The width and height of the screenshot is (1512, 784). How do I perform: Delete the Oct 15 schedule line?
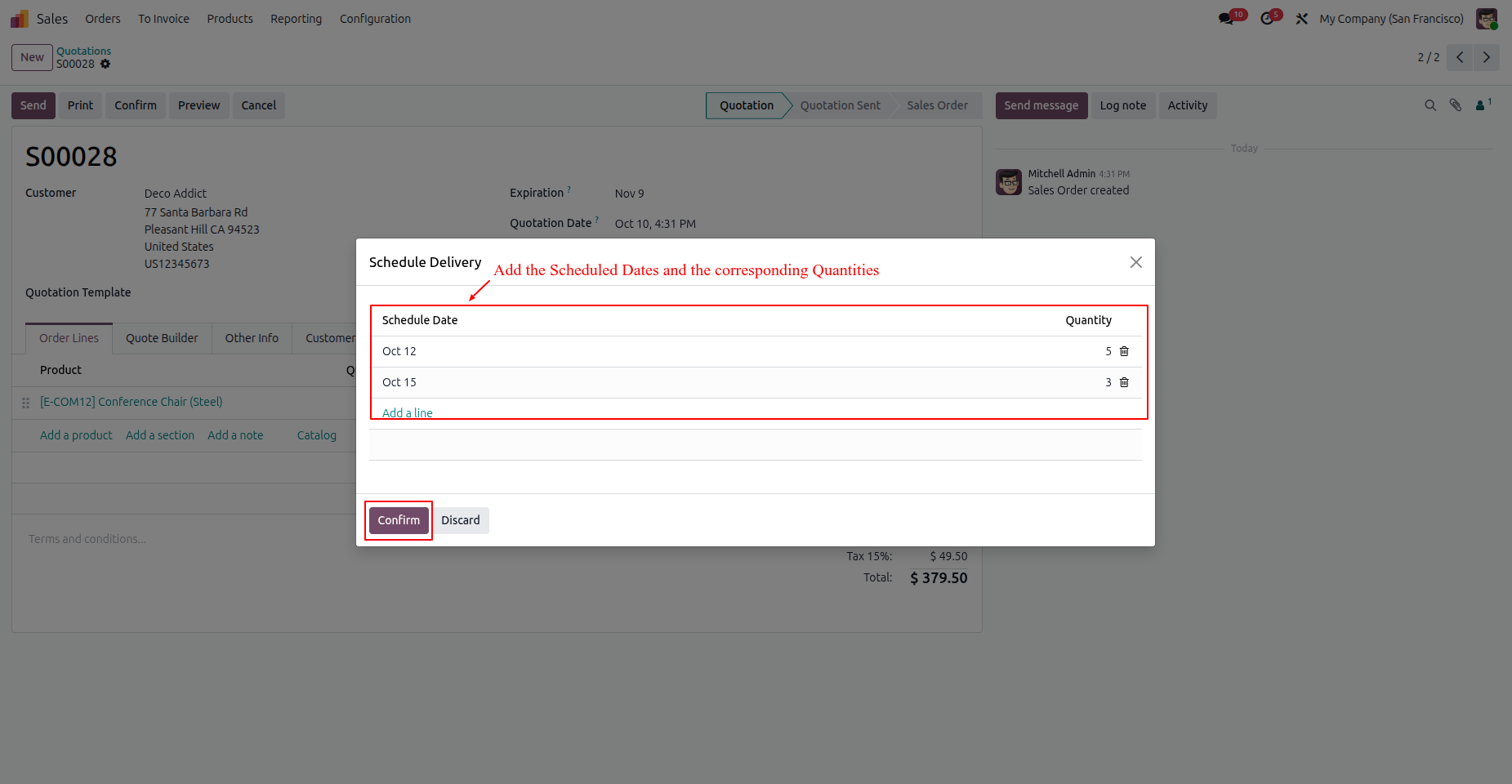click(x=1124, y=382)
